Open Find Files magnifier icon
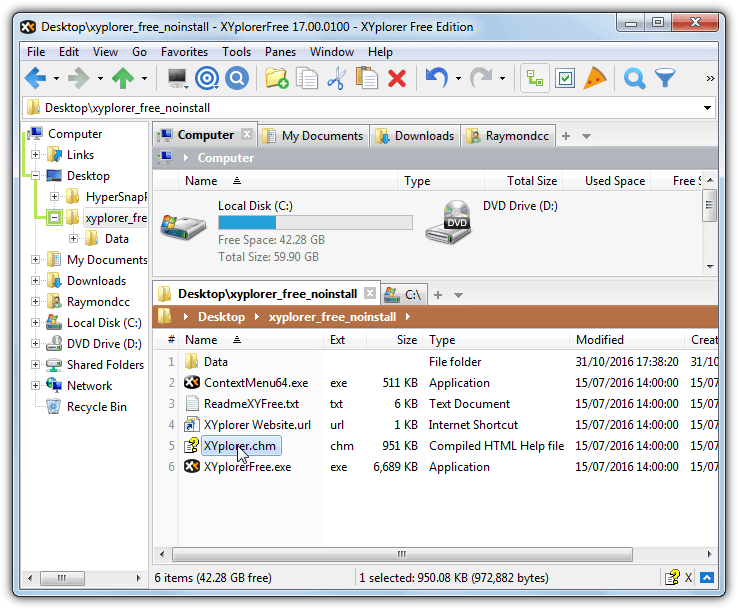Image resolution: width=738 pixels, height=608 pixels. [634, 78]
